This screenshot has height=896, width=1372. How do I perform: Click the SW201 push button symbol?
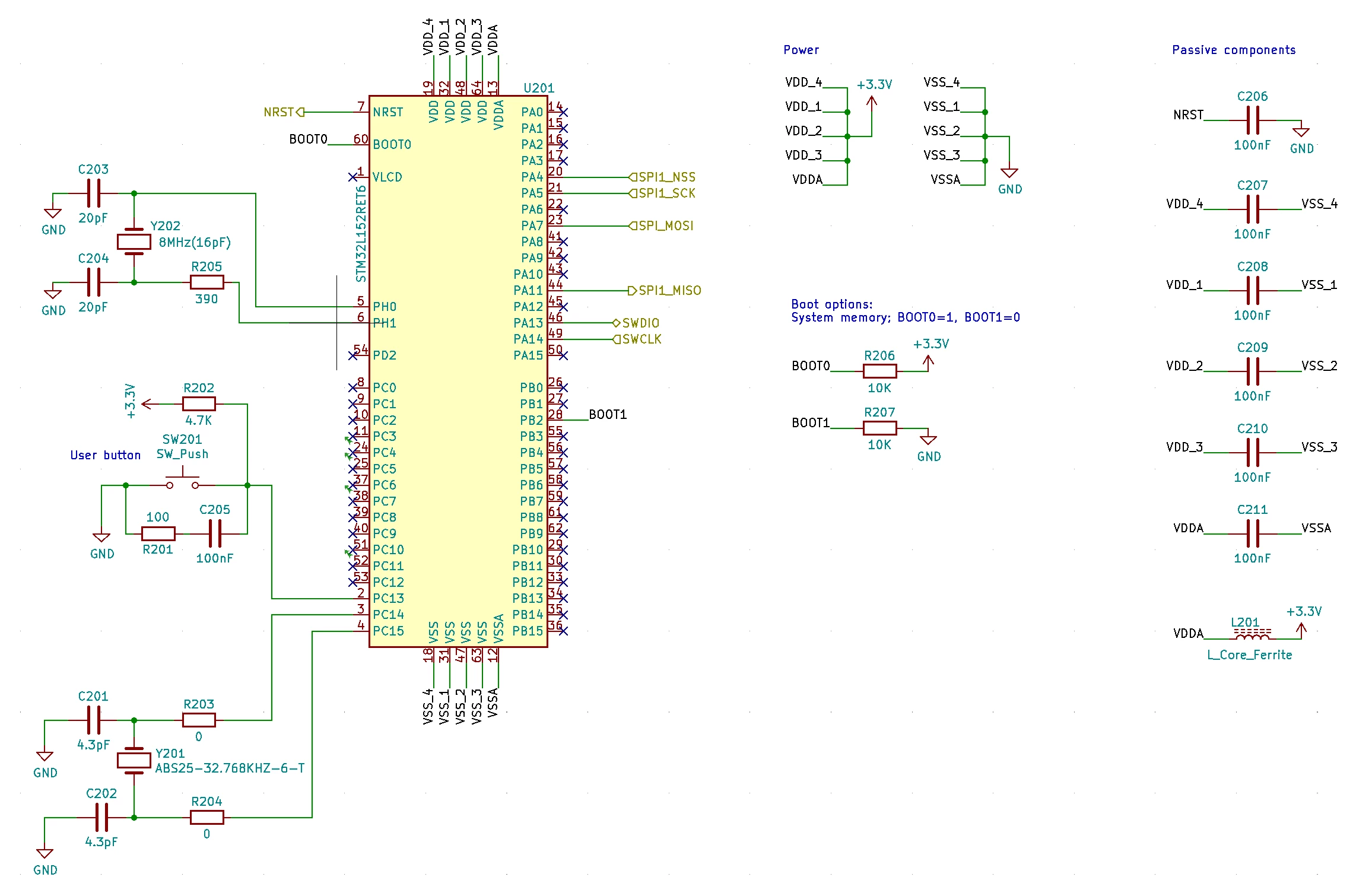[182, 479]
